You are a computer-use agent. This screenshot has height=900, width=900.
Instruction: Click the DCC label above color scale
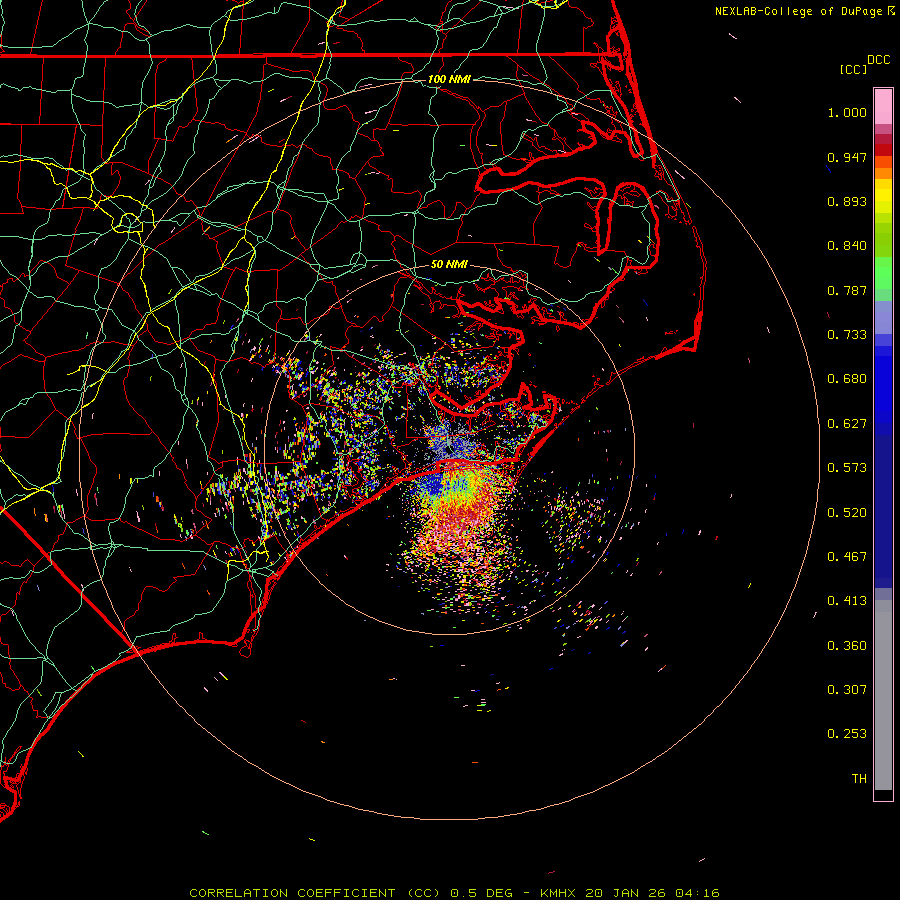pyautogui.click(x=879, y=60)
